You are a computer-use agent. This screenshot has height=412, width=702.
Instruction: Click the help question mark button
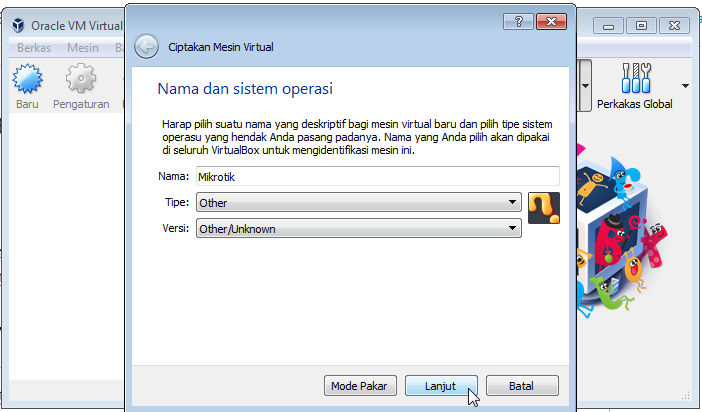(518, 21)
